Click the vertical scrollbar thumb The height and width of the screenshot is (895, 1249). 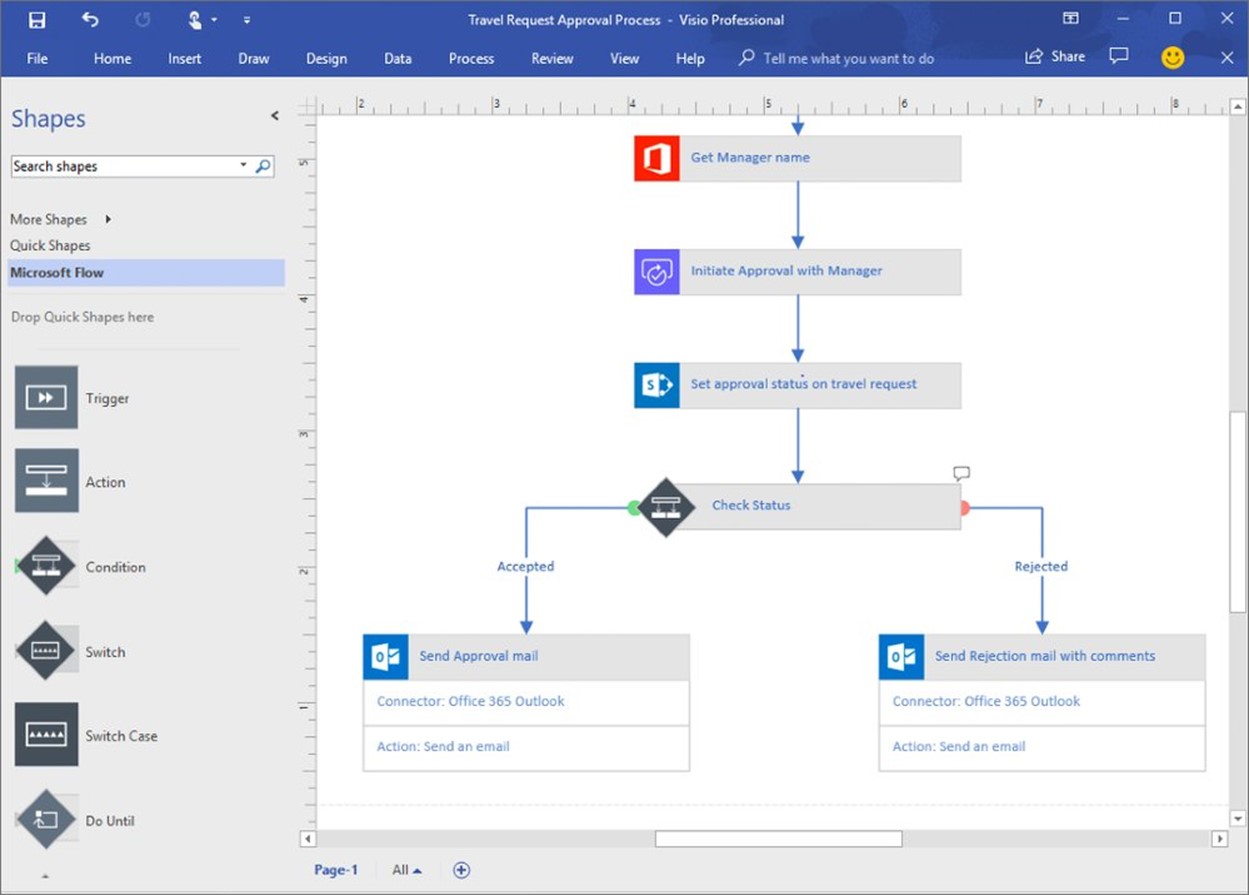(x=1238, y=512)
